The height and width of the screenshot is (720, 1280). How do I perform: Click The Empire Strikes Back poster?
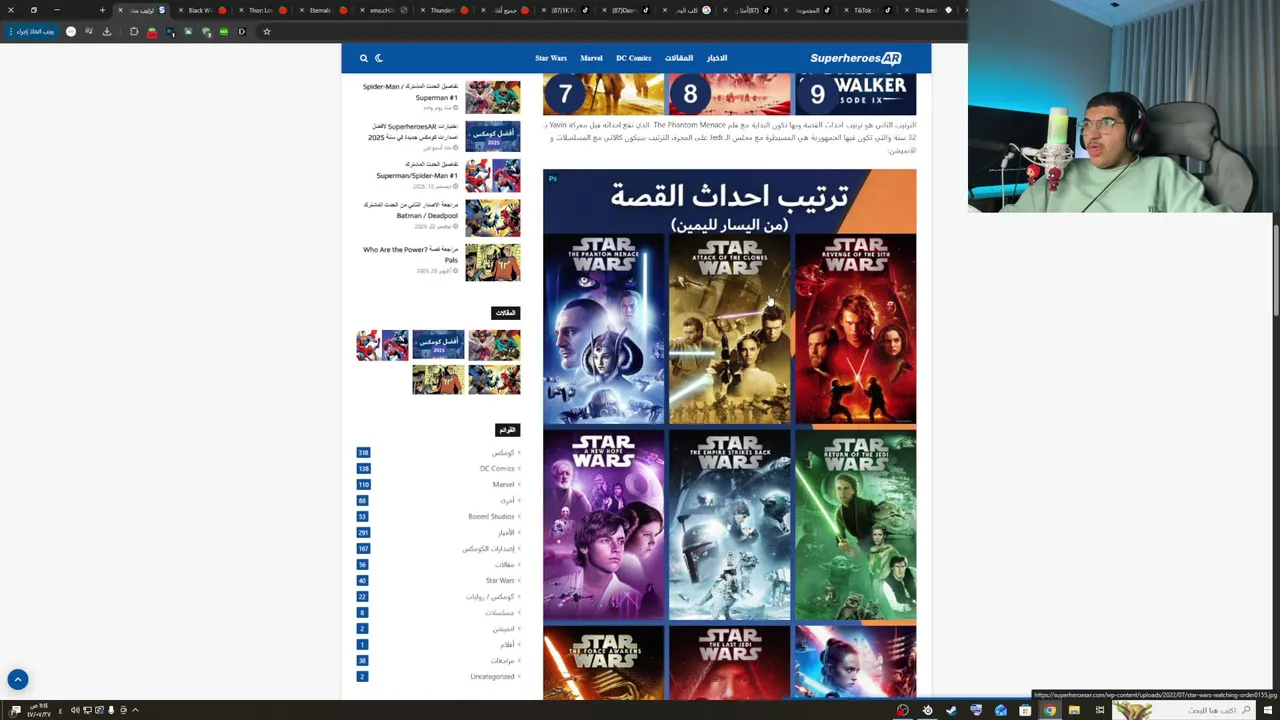click(729, 526)
